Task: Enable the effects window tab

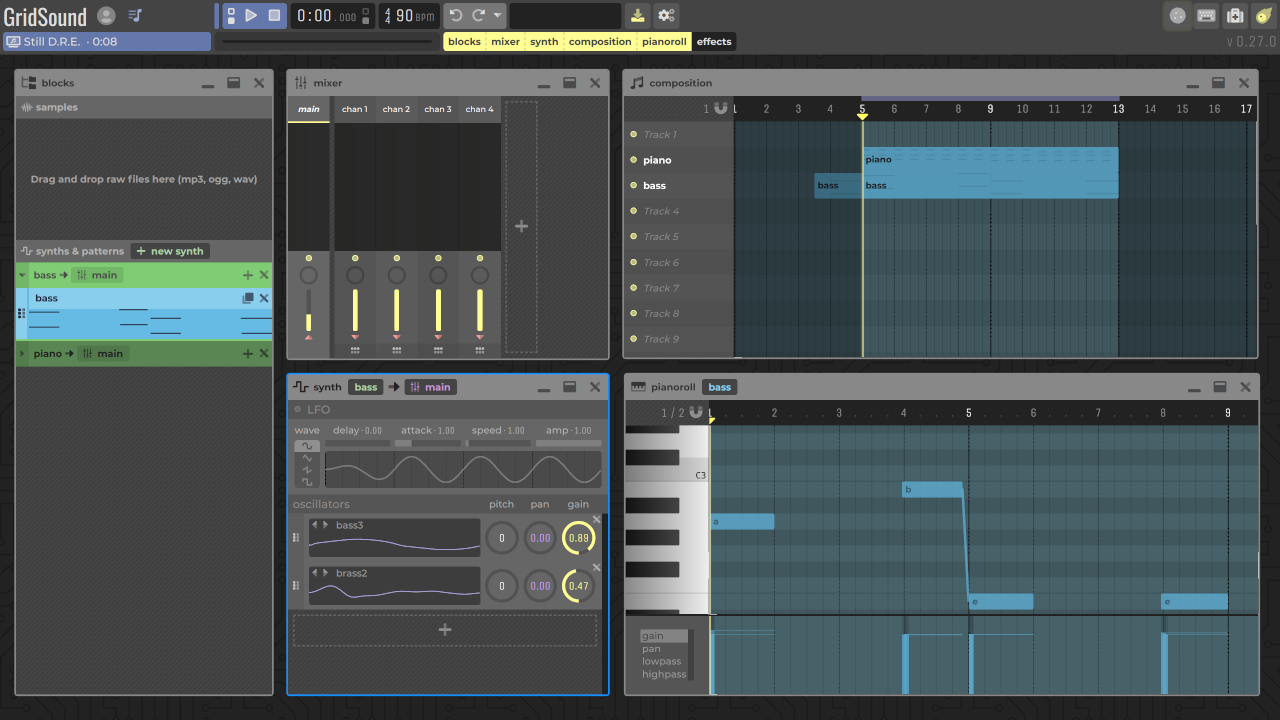Action: (714, 42)
